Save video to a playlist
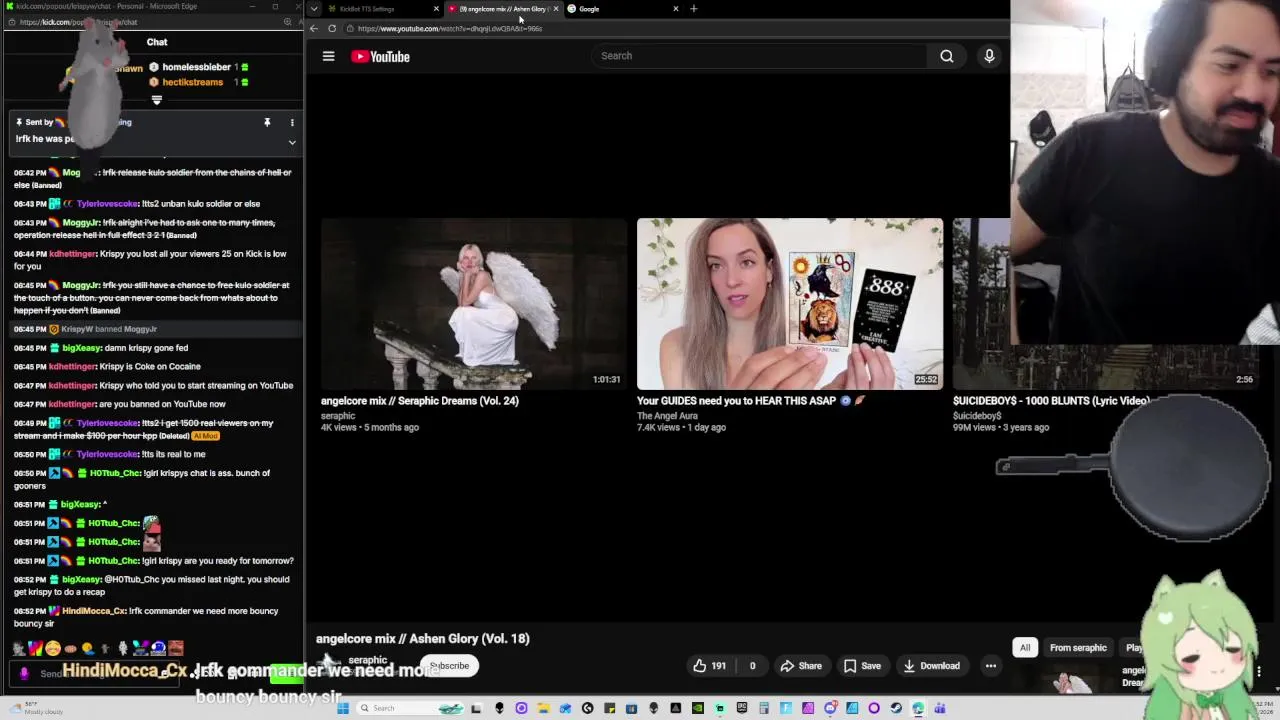The image size is (1280, 720). click(x=862, y=666)
